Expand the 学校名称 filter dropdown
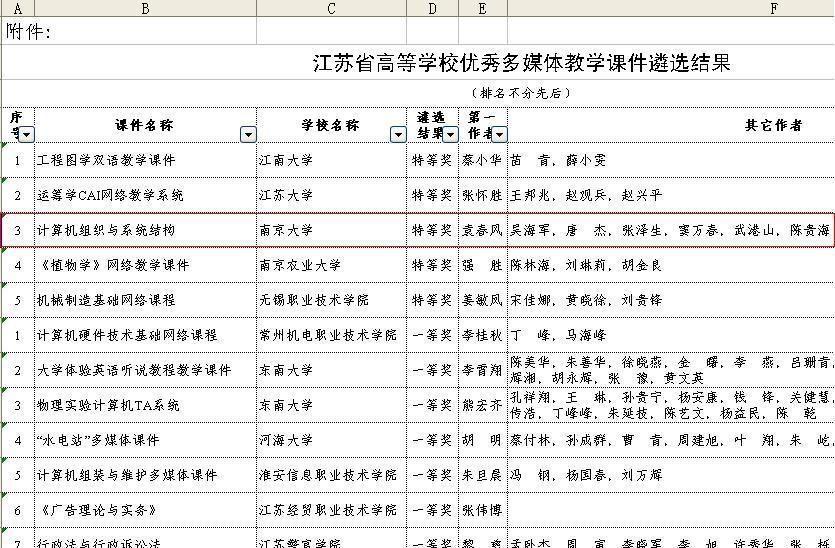 click(x=398, y=135)
